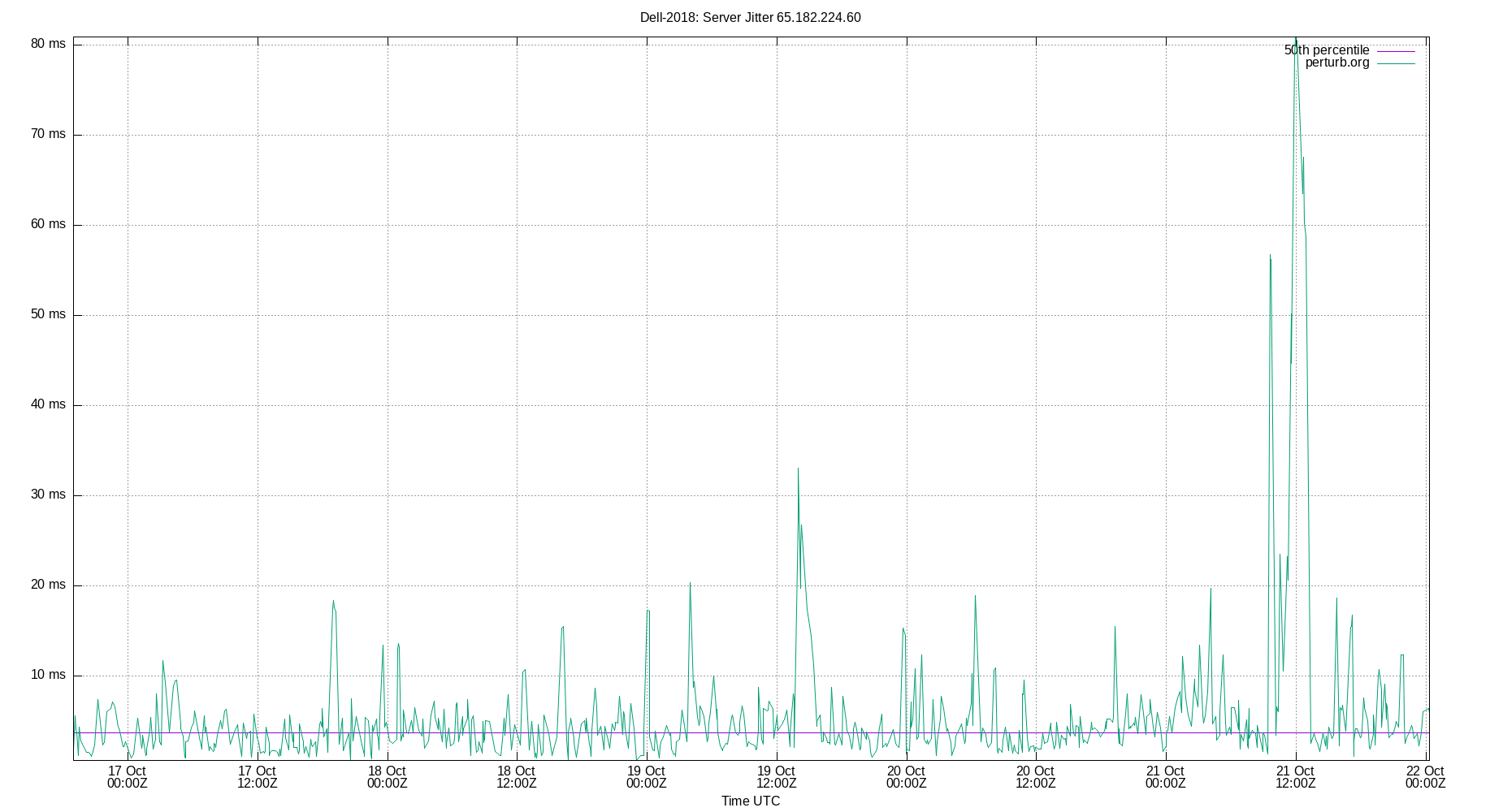The width and height of the screenshot is (1503, 812).
Task: Click the '50 ms' y-axis label
Action: [x=48, y=314]
